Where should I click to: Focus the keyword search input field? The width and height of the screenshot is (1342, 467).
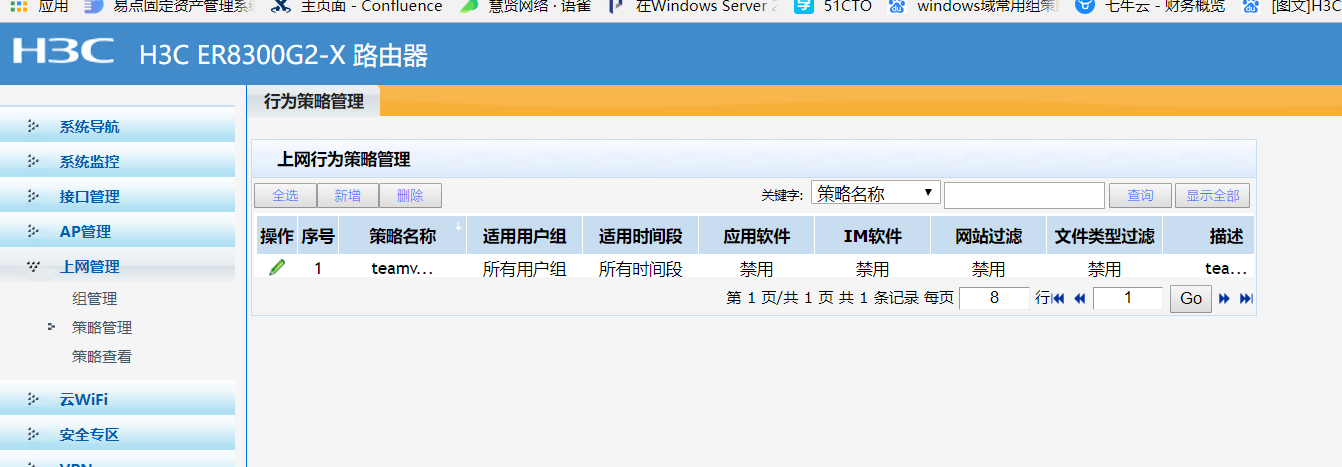(x=1025, y=195)
